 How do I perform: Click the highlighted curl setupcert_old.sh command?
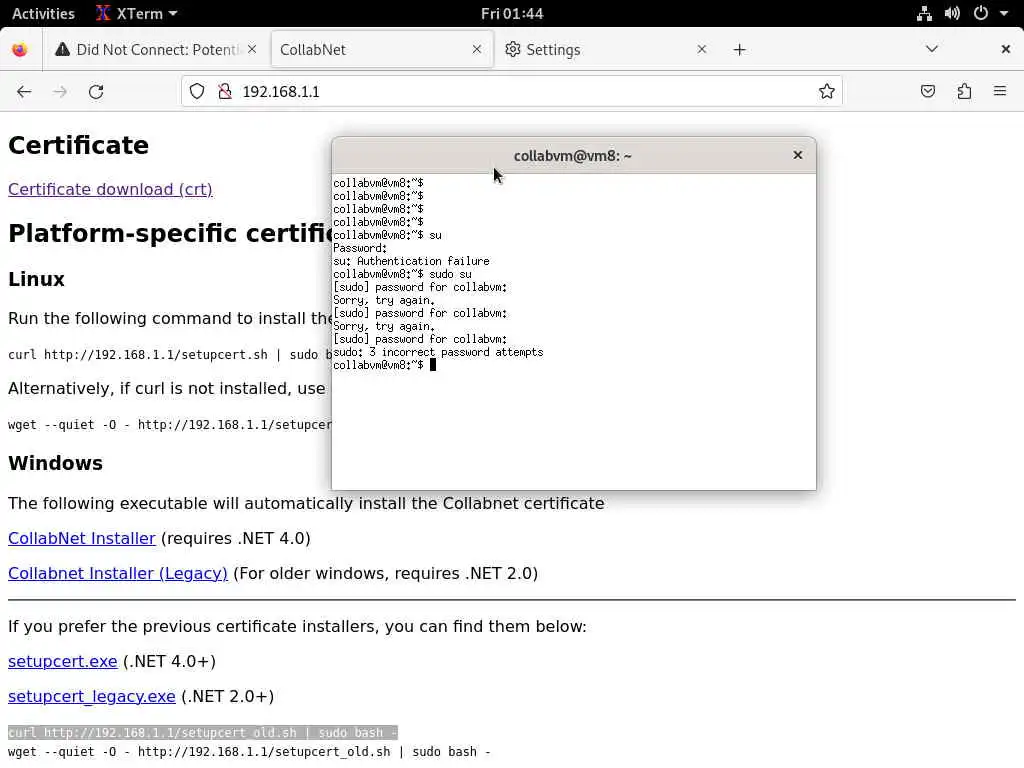click(202, 733)
